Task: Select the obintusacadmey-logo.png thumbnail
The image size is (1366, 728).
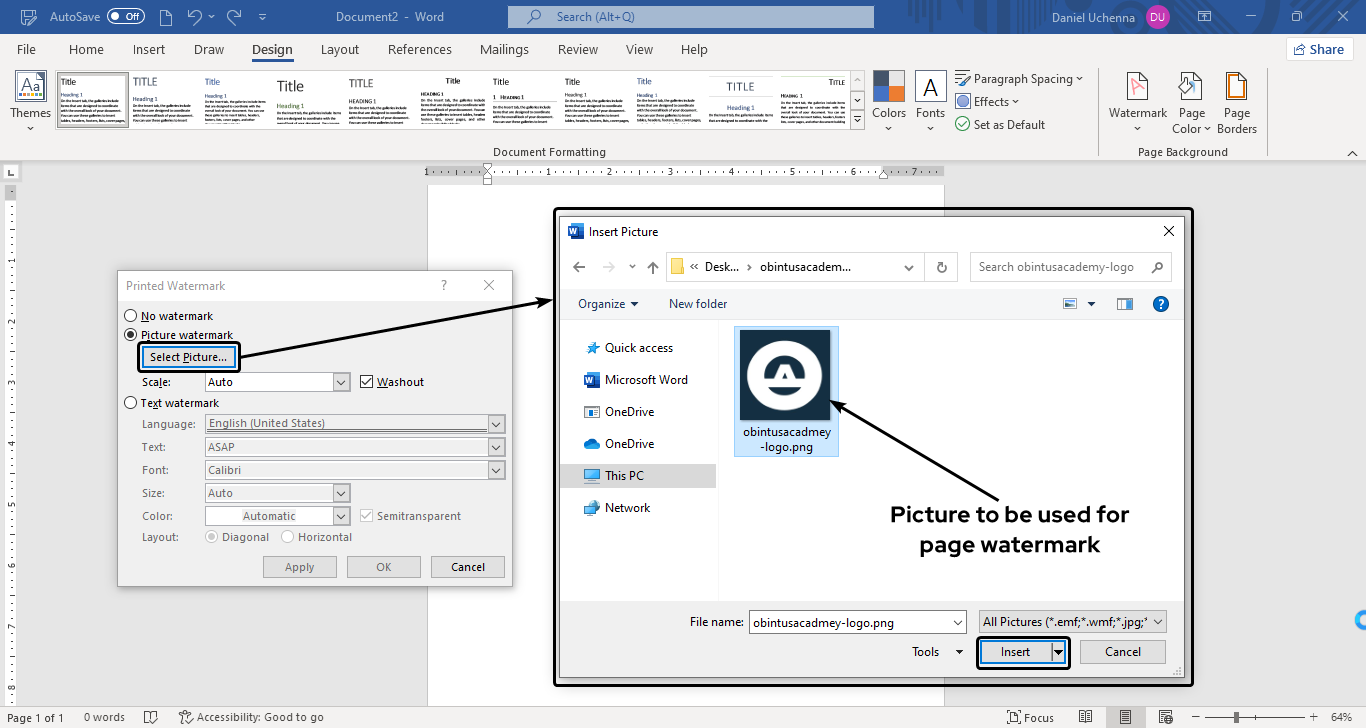Action: point(786,376)
